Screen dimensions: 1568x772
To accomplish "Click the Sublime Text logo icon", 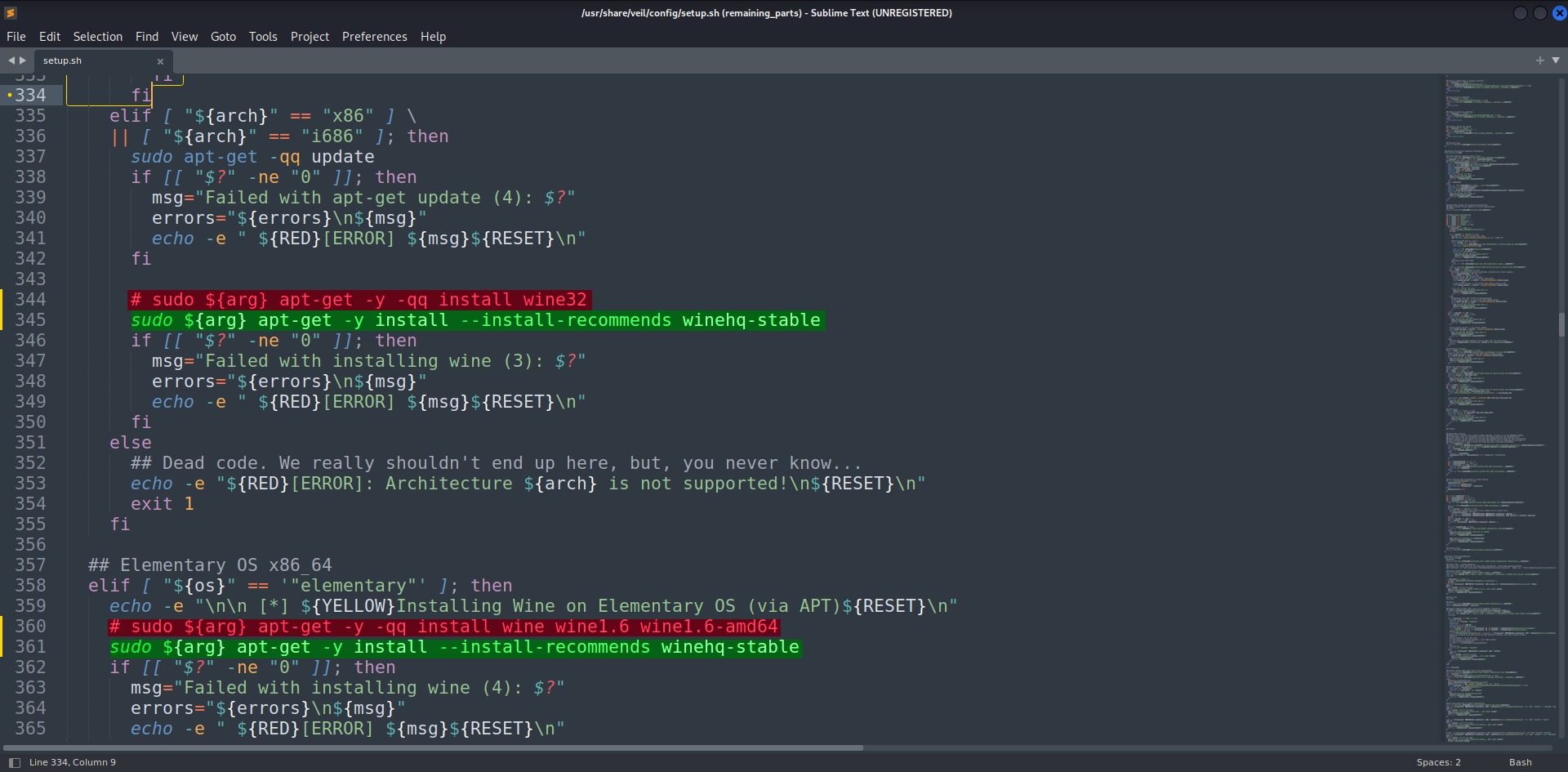I will [x=10, y=12].
